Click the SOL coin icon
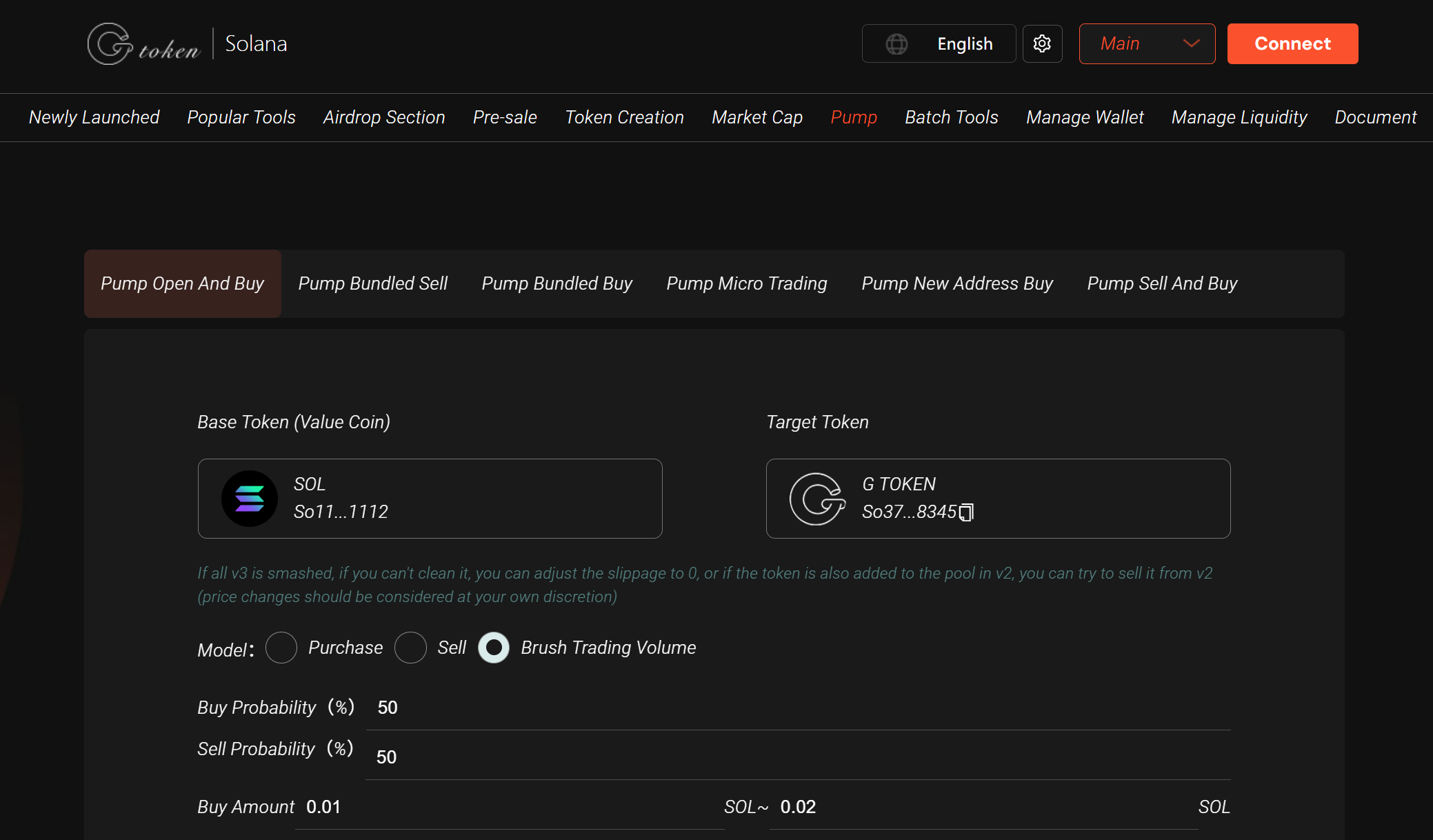 [249, 499]
